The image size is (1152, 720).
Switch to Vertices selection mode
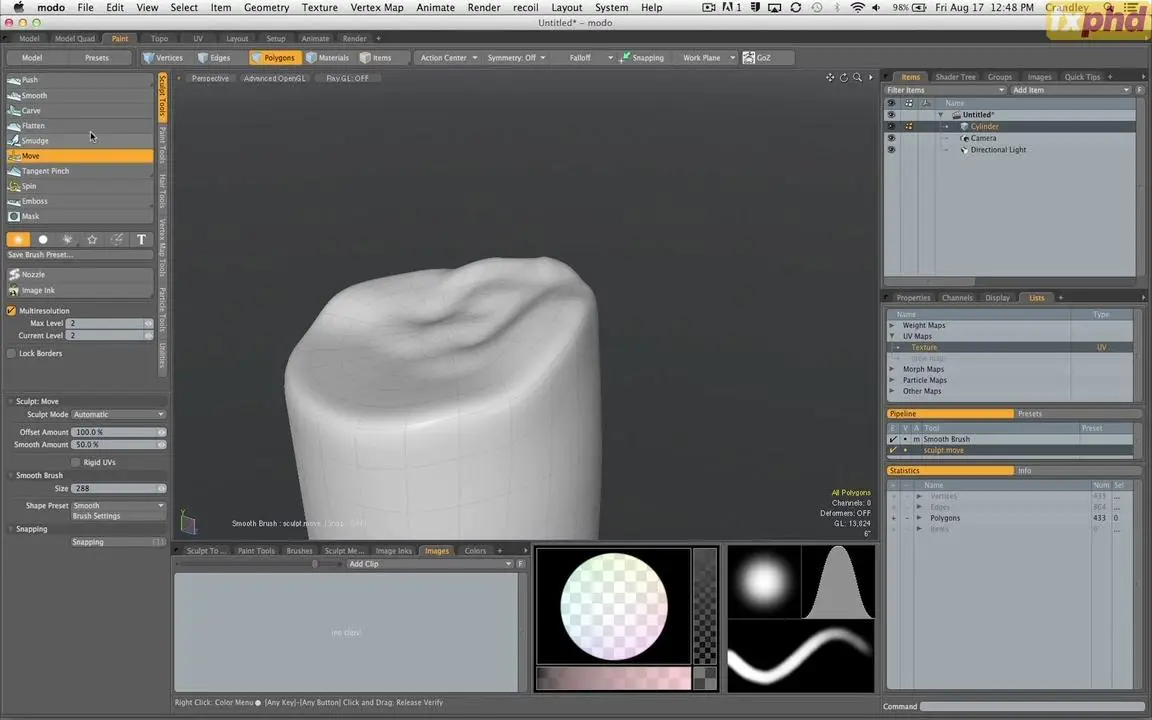tap(163, 57)
